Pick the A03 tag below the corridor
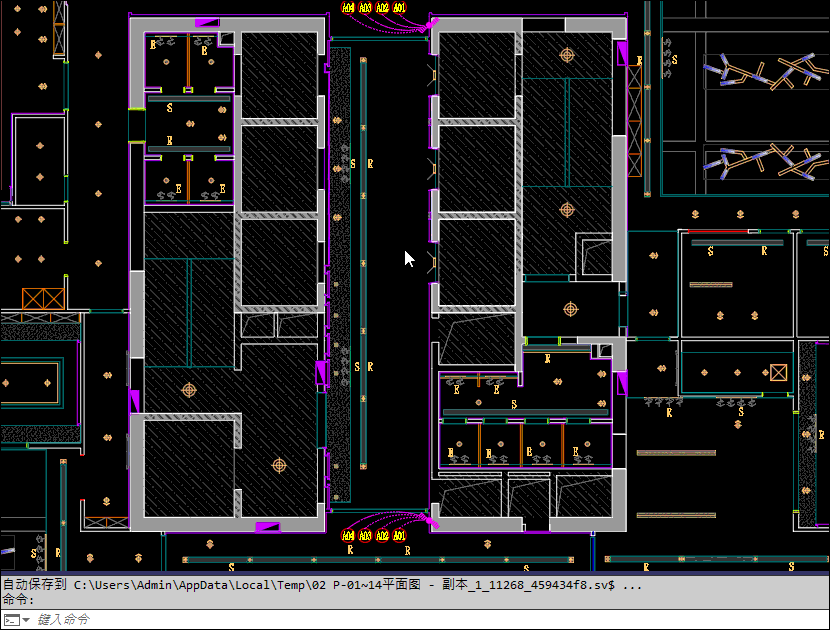Image resolution: width=830 pixels, height=630 pixels. pos(366,537)
